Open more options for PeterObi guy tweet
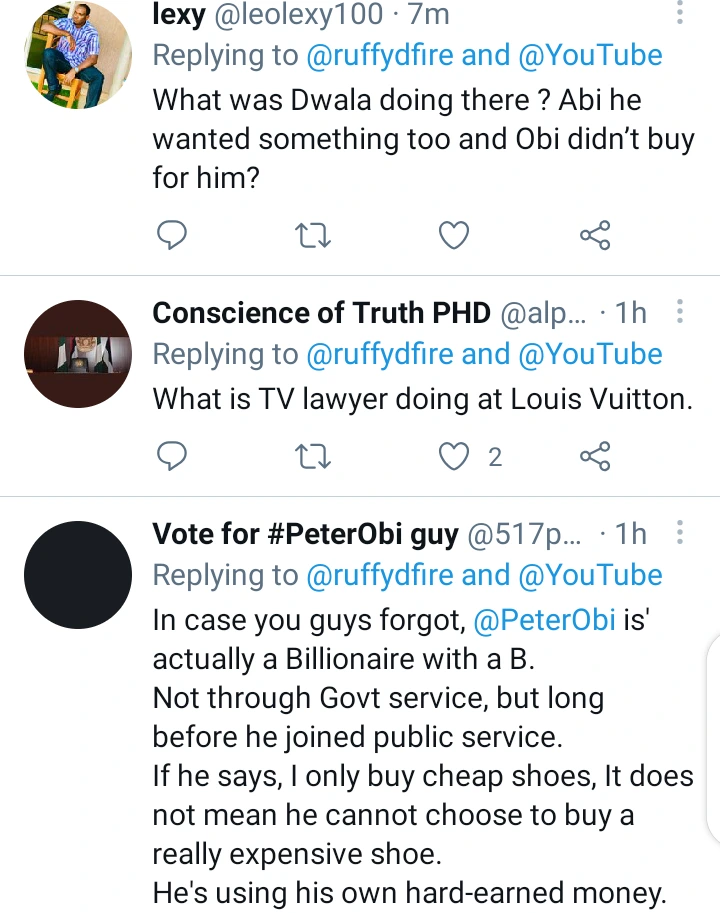Screen dimensions: 720x913 pos(680,533)
